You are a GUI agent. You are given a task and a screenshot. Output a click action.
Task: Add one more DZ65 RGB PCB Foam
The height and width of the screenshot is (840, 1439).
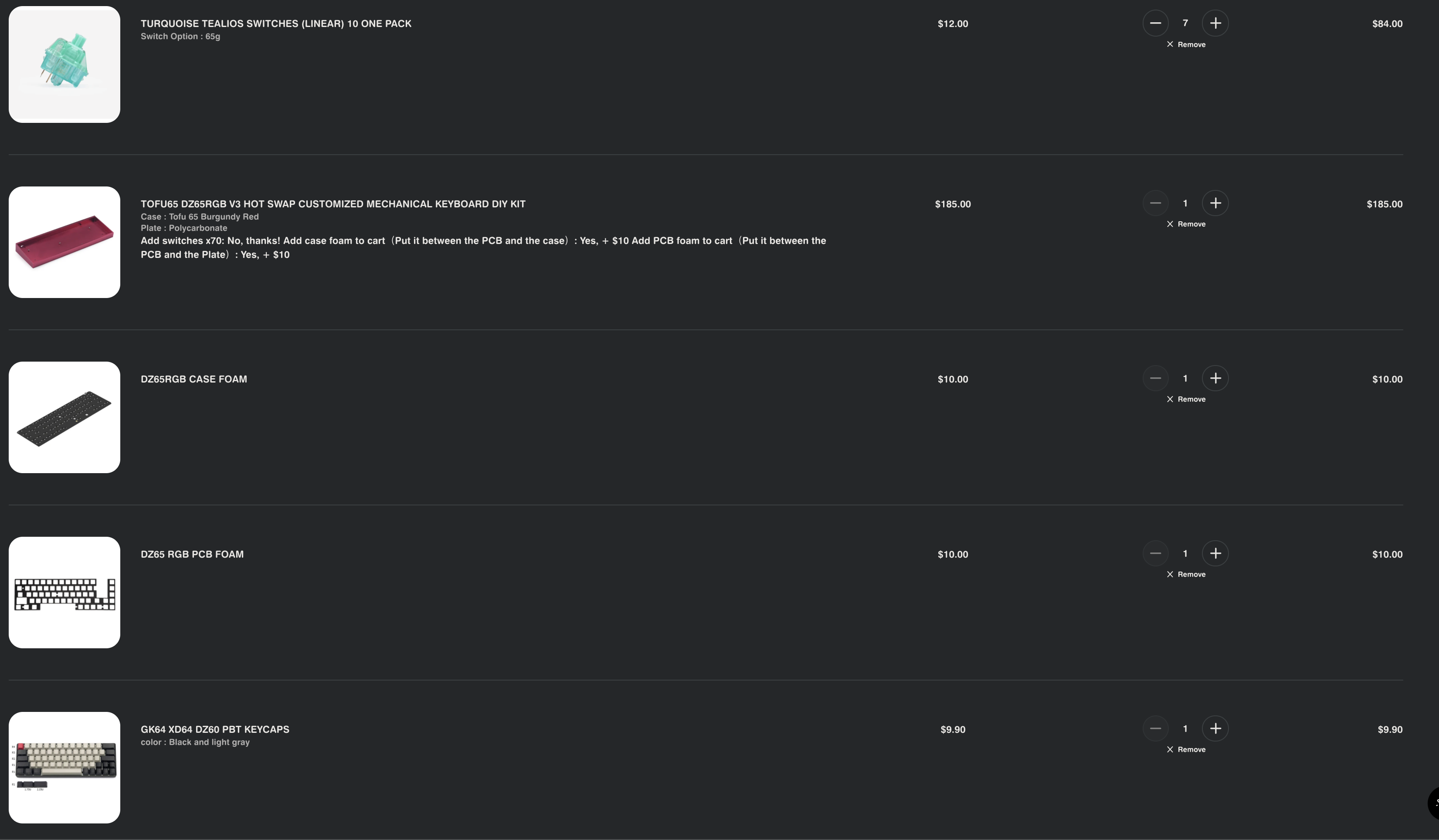[x=1215, y=553]
